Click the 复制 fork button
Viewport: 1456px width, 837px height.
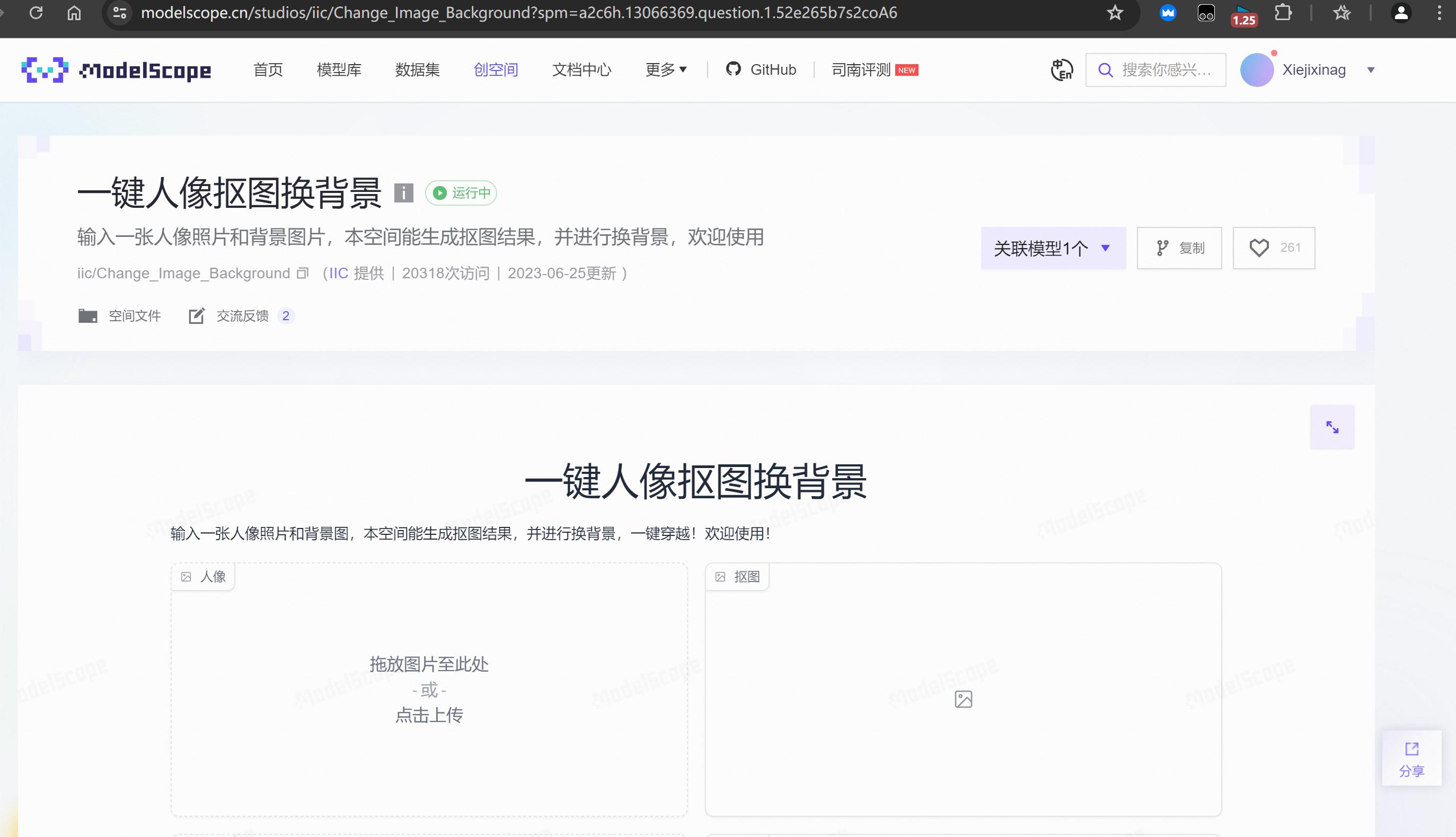pyautogui.click(x=1179, y=248)
